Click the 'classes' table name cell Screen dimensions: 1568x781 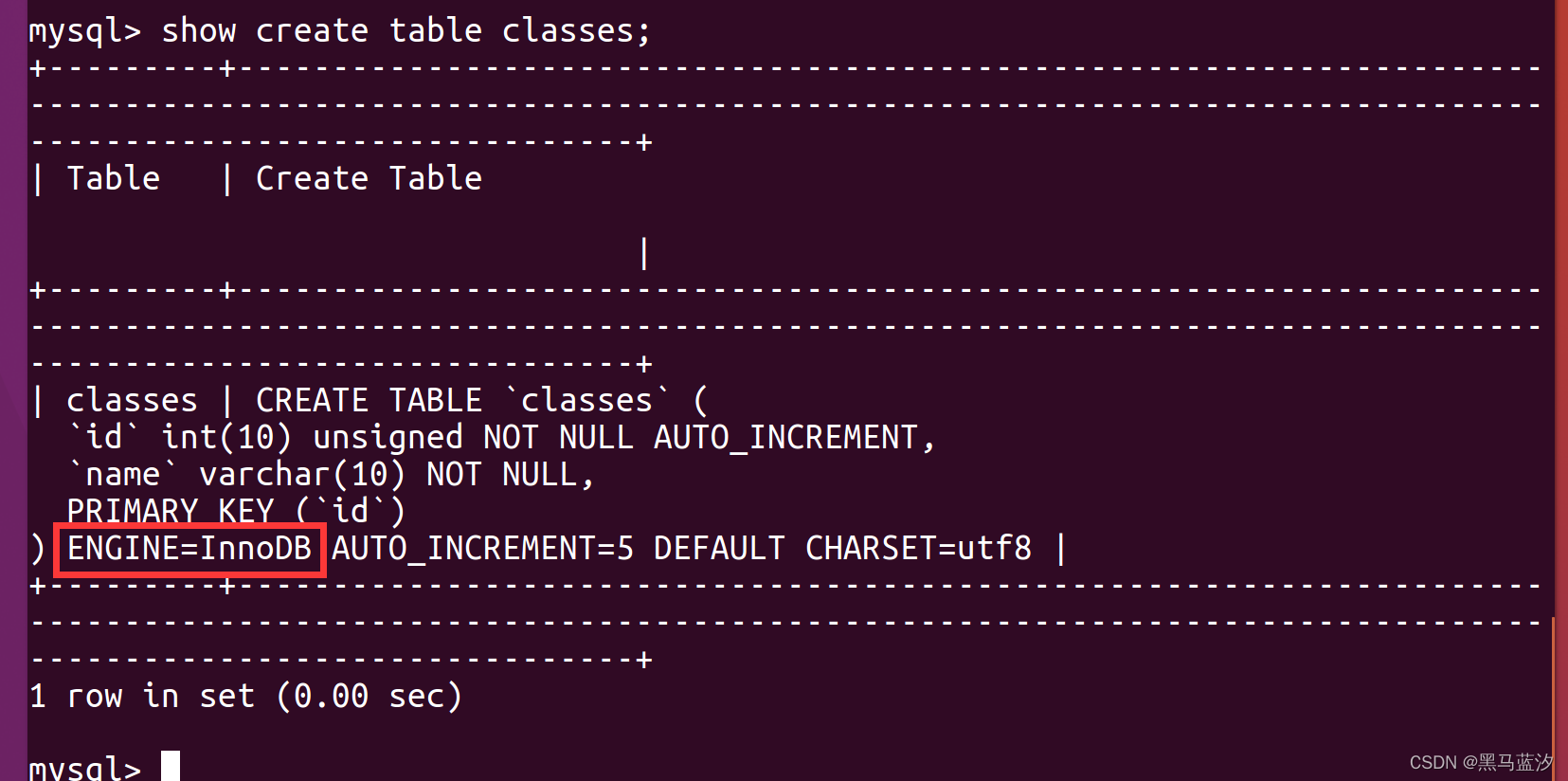pyautogui.click(x=132, y=401)
